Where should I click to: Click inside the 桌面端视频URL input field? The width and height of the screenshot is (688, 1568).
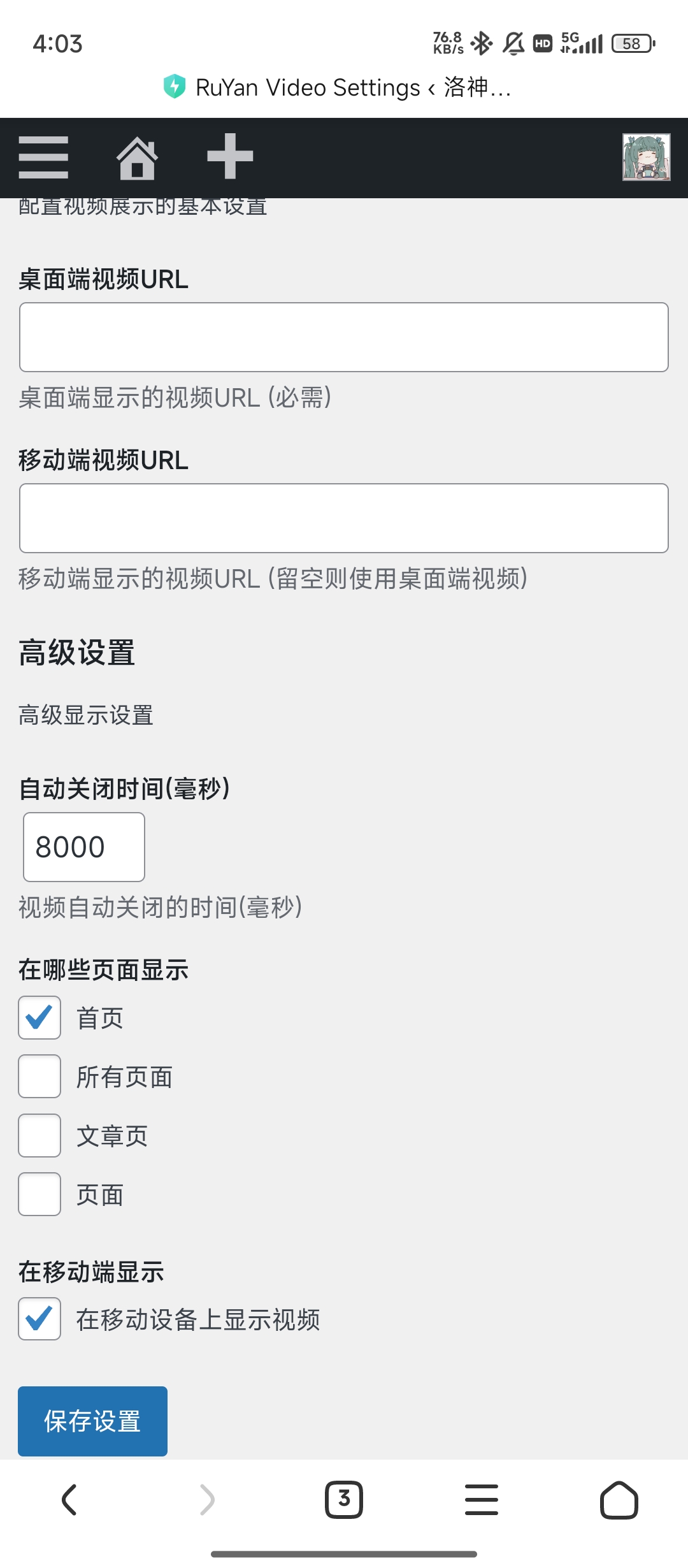click(x=343, y=337)
